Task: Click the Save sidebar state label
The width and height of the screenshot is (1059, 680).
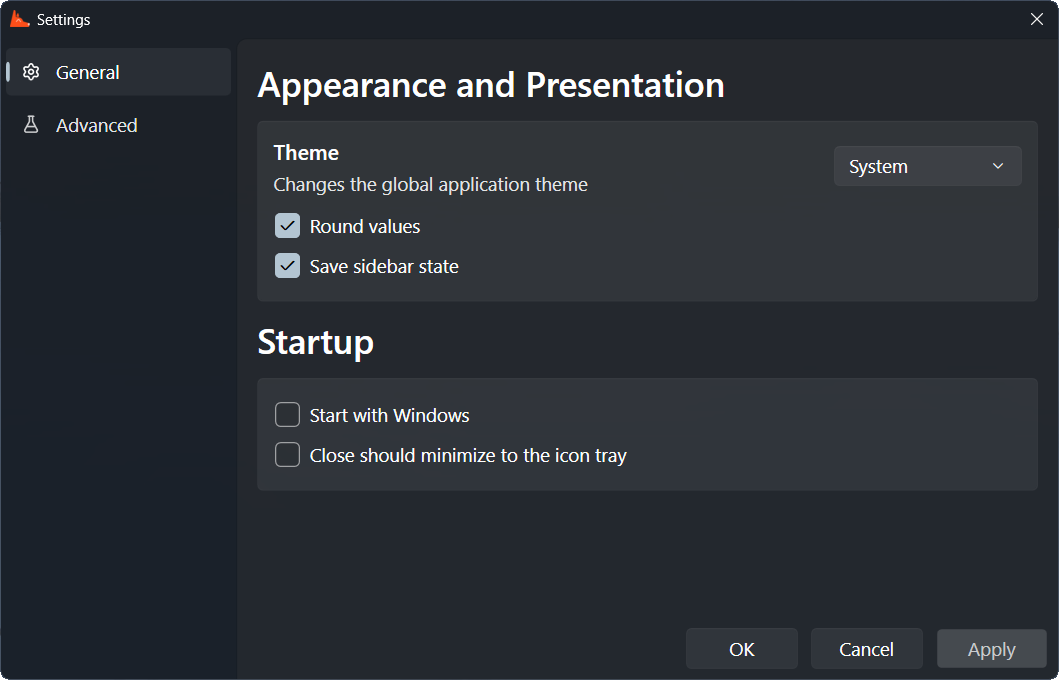Action: [384, 266]
